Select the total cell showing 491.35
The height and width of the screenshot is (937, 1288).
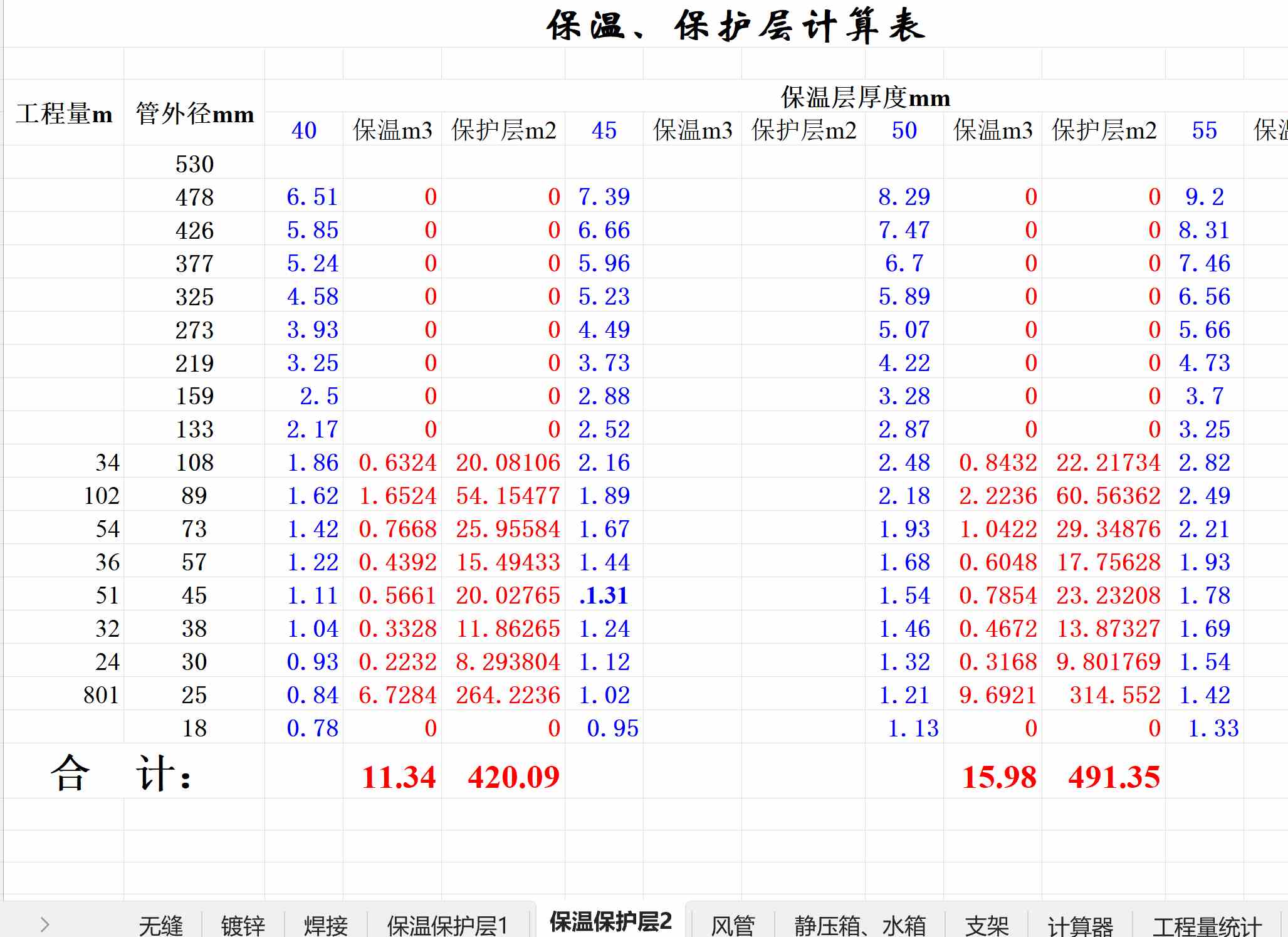point(1113,777)
